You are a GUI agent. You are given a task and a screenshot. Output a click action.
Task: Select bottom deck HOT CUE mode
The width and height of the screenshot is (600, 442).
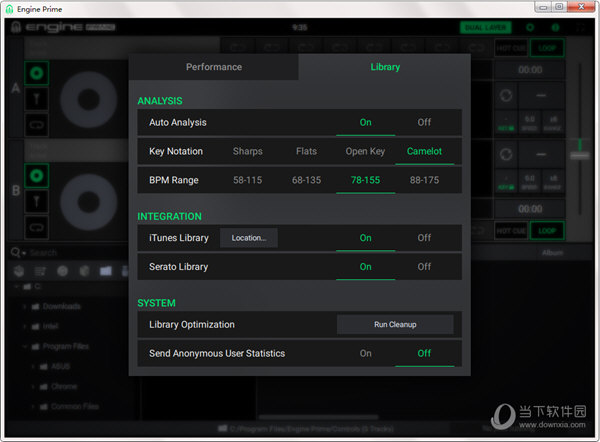[511, 231]
